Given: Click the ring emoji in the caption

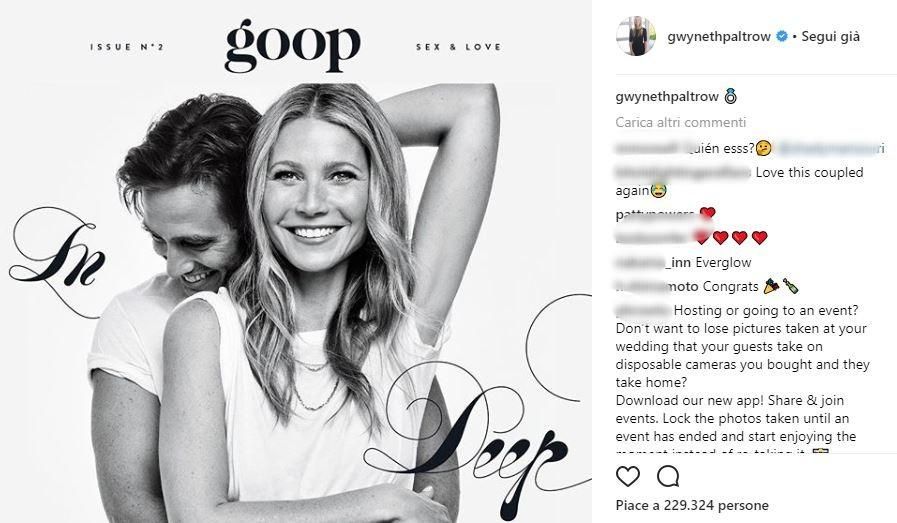Looking at the screenshot, I should pyautogui.click(x=731, y=97).
